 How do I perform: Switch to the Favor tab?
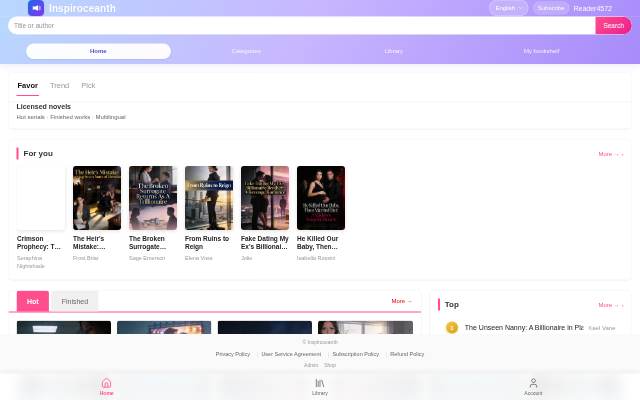tap(27, 86)
